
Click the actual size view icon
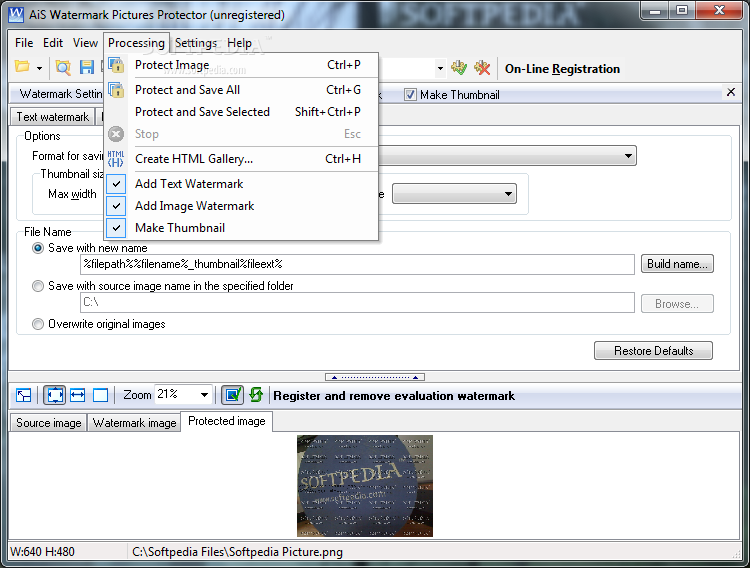[23, 395]
